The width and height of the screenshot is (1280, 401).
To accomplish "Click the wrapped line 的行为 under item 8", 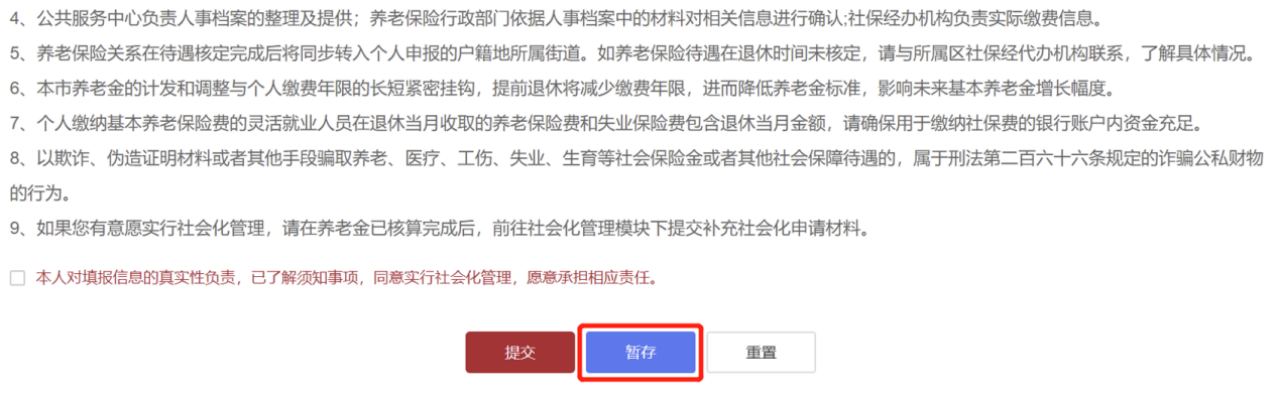I will click(35, 191).
